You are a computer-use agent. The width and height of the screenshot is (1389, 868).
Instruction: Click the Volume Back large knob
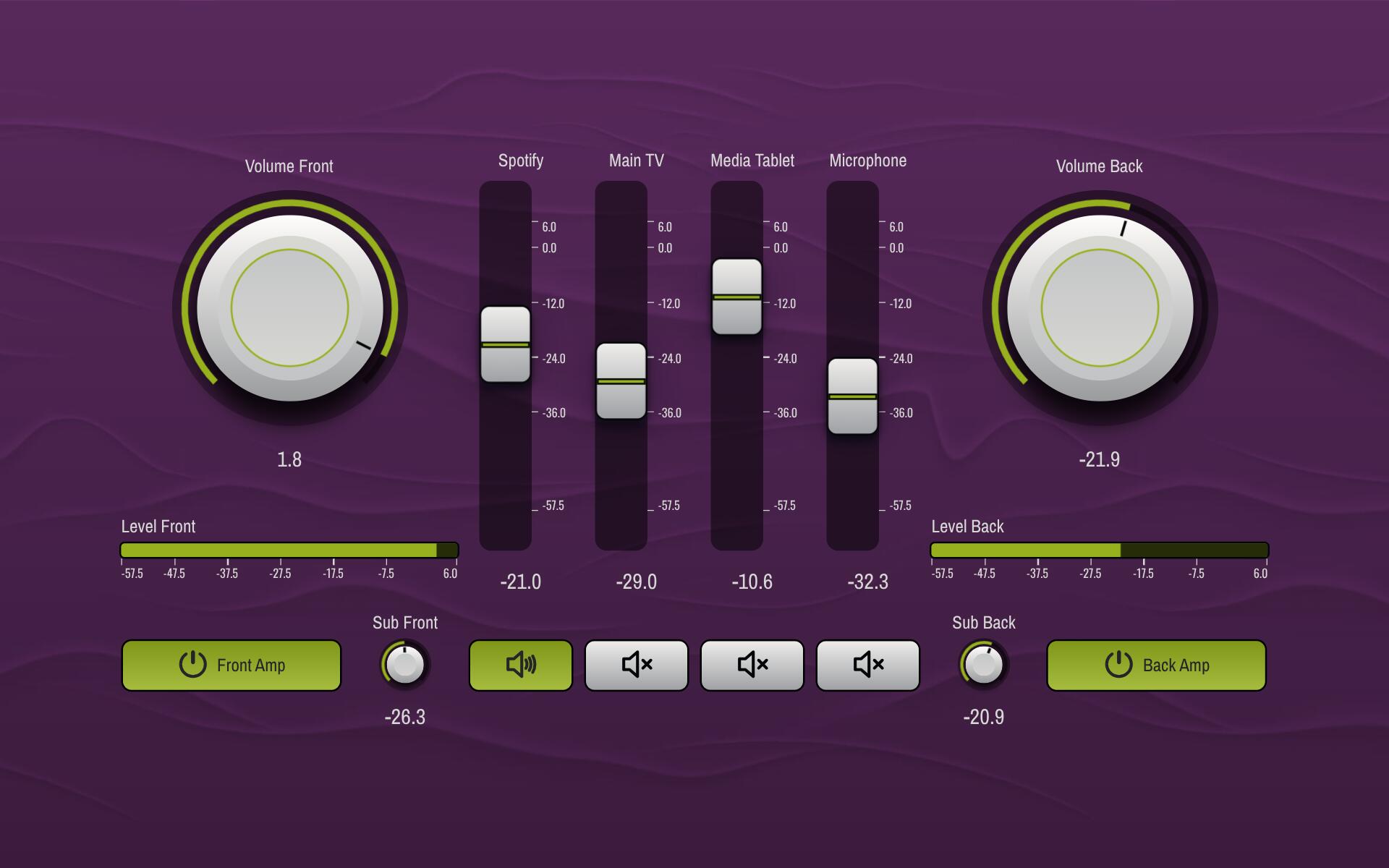click(1100, 308)
